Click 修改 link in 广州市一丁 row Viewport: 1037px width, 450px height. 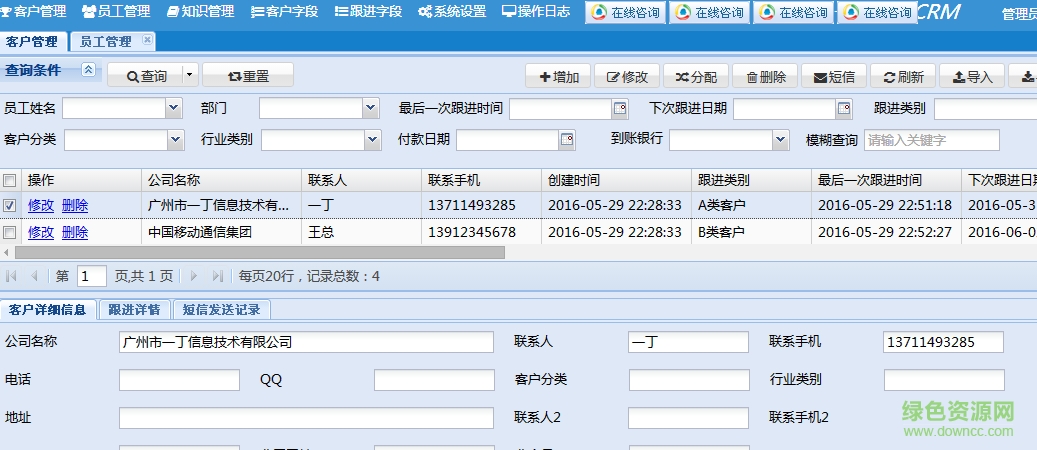(41, 206)
